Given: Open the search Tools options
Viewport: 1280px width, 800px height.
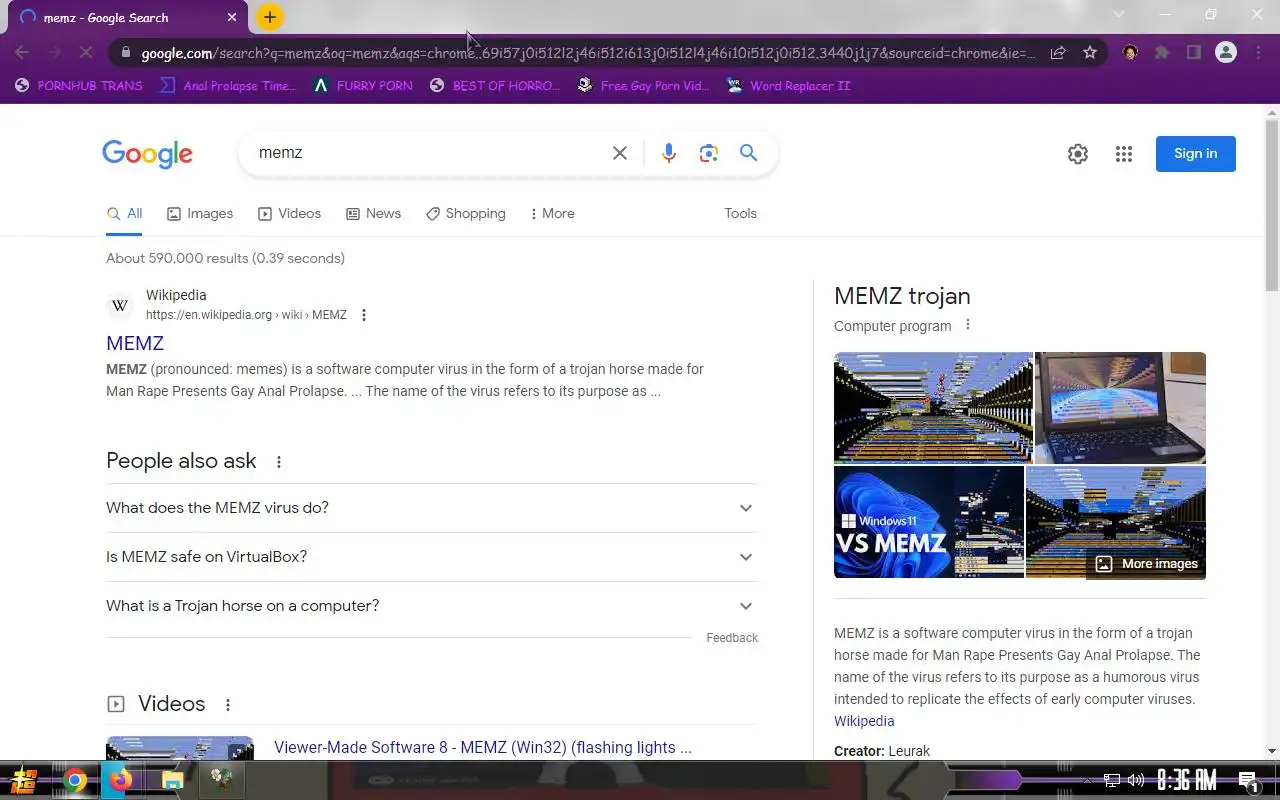Looking at the screenshot, I should click(740, 213).
